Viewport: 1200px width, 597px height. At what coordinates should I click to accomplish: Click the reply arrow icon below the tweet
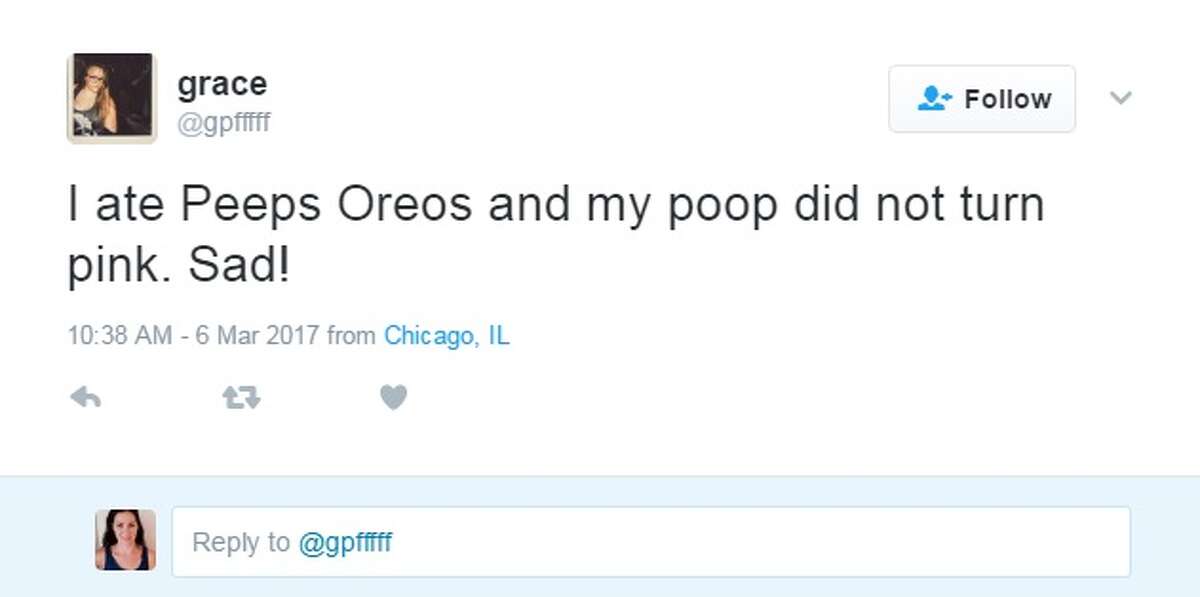[x=87, y=396]
